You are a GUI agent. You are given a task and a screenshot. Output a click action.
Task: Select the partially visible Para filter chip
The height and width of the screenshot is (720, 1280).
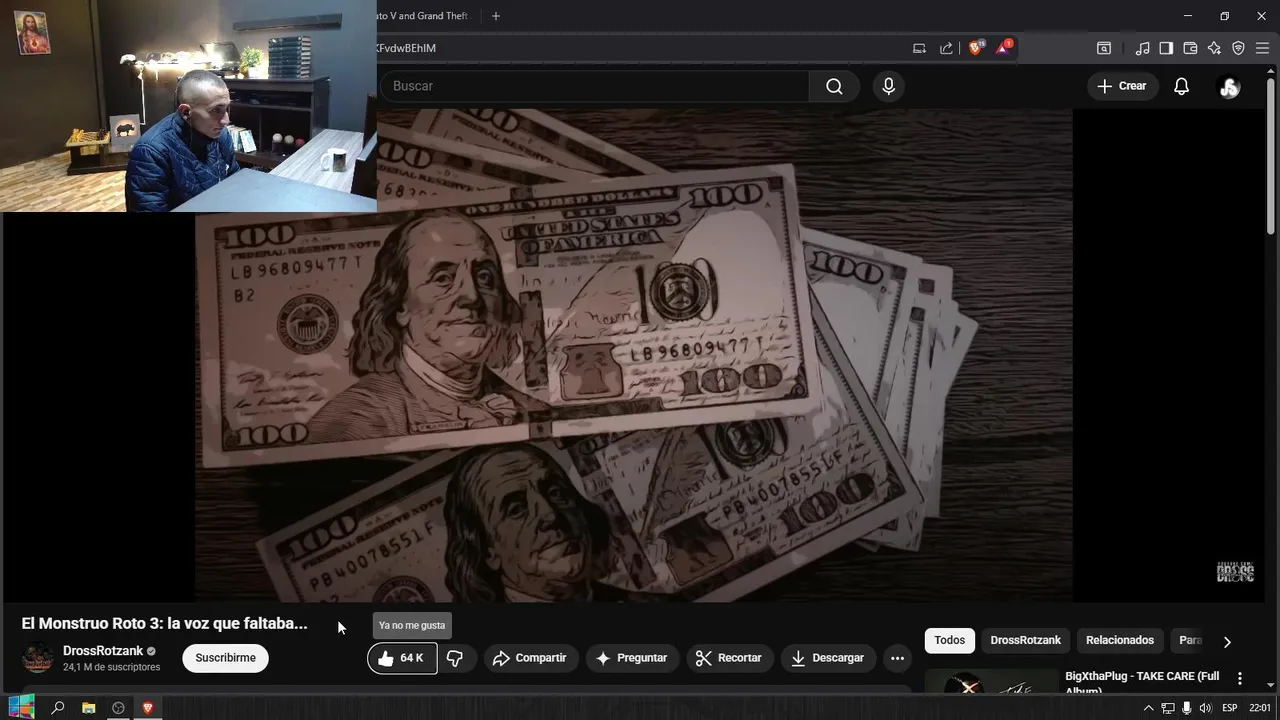tap(1188, 640)
